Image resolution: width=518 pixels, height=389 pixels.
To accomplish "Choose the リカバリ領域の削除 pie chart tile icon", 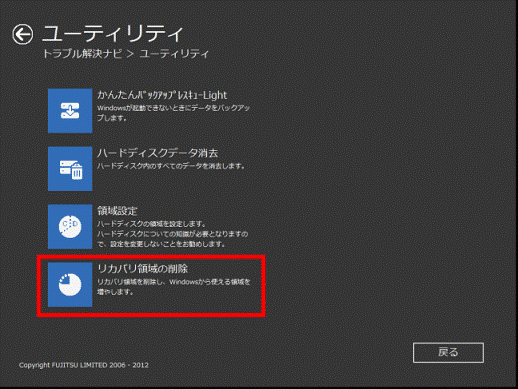I will (70, 284).
